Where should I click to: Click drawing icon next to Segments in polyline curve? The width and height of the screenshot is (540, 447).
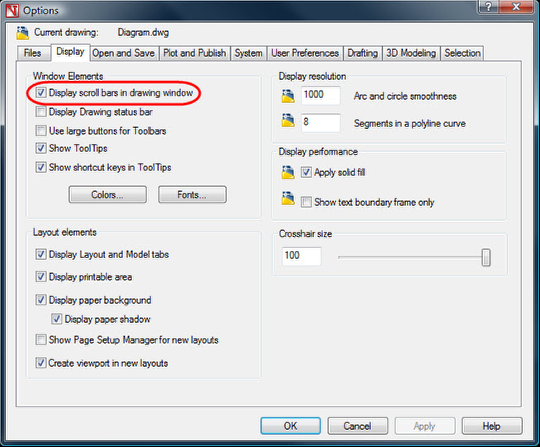[288, 121]
